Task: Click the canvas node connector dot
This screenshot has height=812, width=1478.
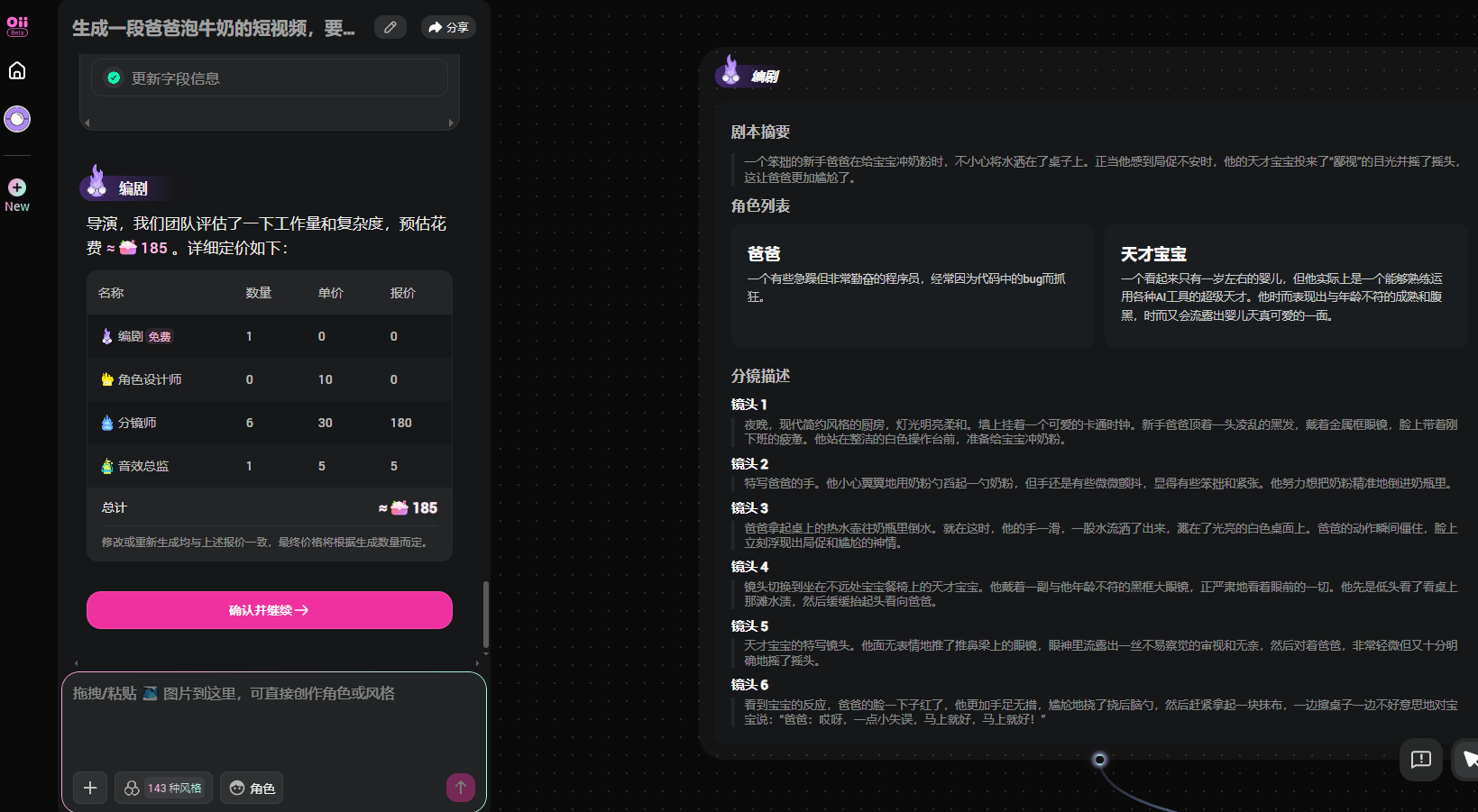Action: point(1099,760)
